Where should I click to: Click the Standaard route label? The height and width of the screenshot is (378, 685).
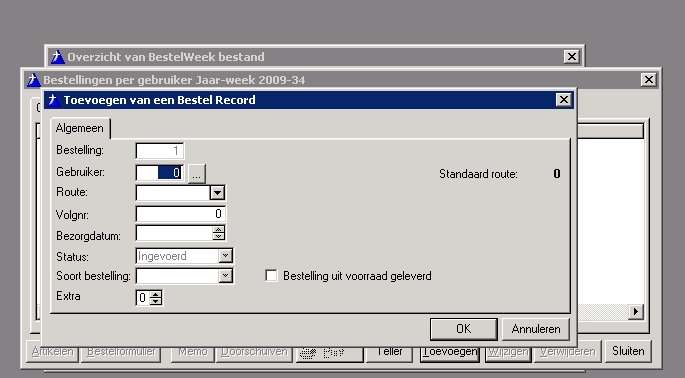coord(478,174)
